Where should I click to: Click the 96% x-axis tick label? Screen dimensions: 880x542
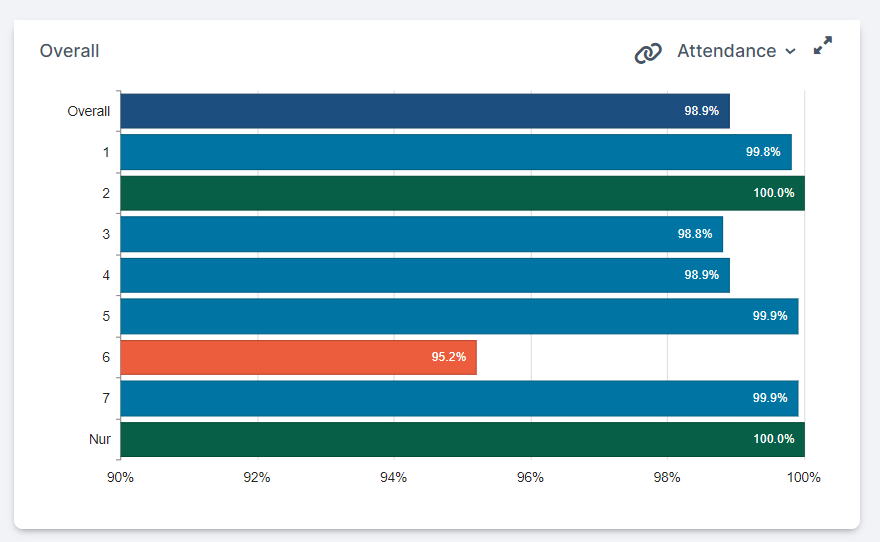[530, 477]
